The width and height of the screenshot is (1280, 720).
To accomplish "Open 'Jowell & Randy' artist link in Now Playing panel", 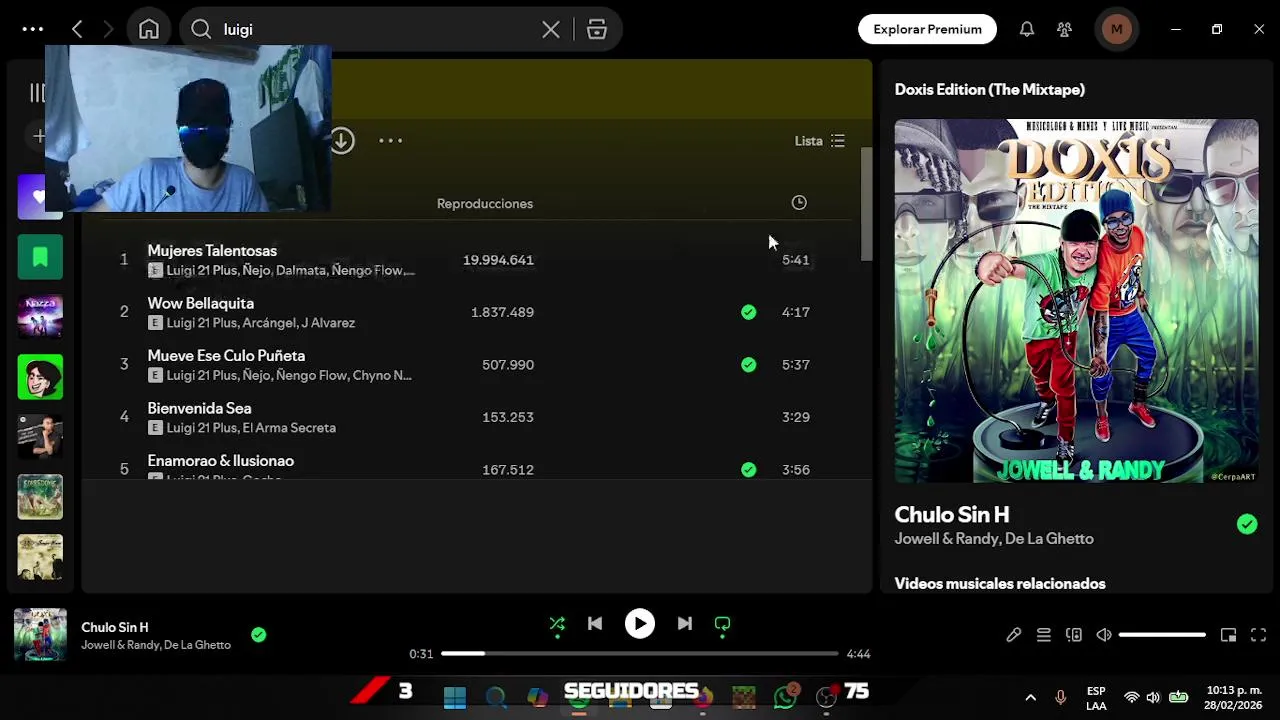I will (x=946, y=539).
